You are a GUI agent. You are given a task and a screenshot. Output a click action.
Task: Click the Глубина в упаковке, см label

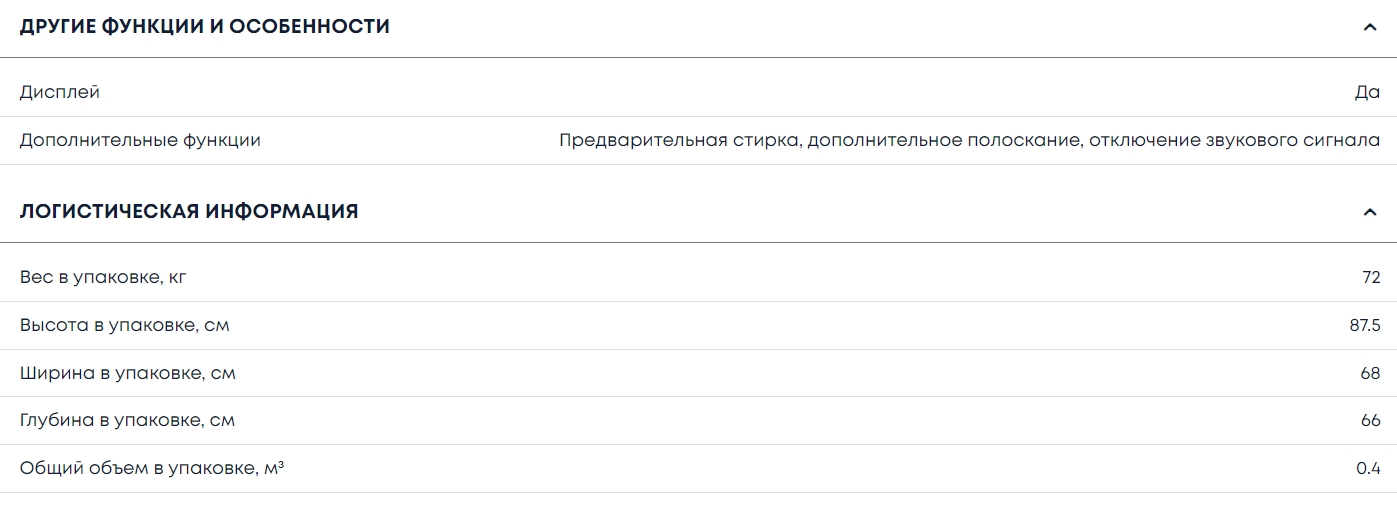[127, 421]
